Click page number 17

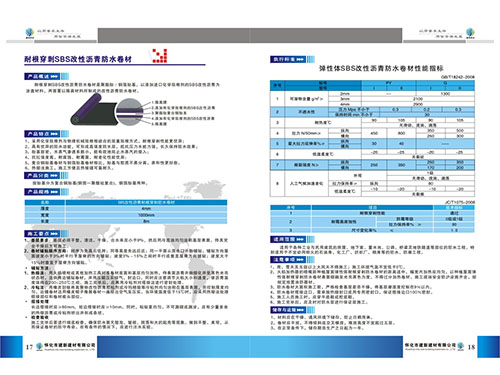pyautogui.click(x=29, y=347)
